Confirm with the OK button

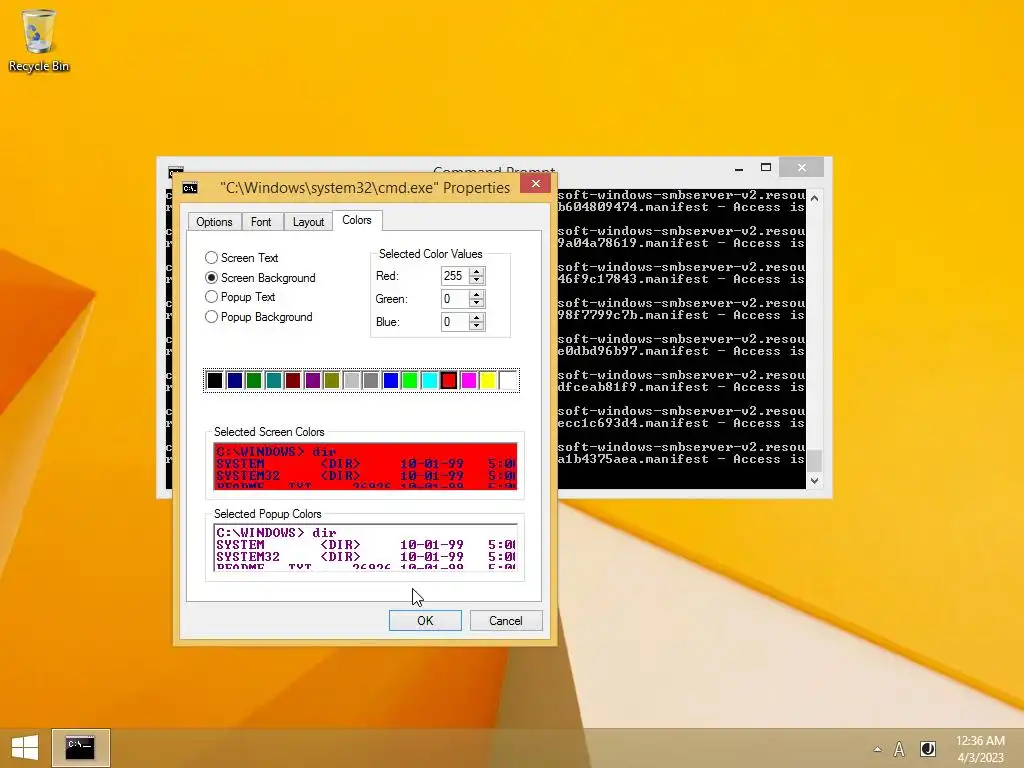point(425,620)
